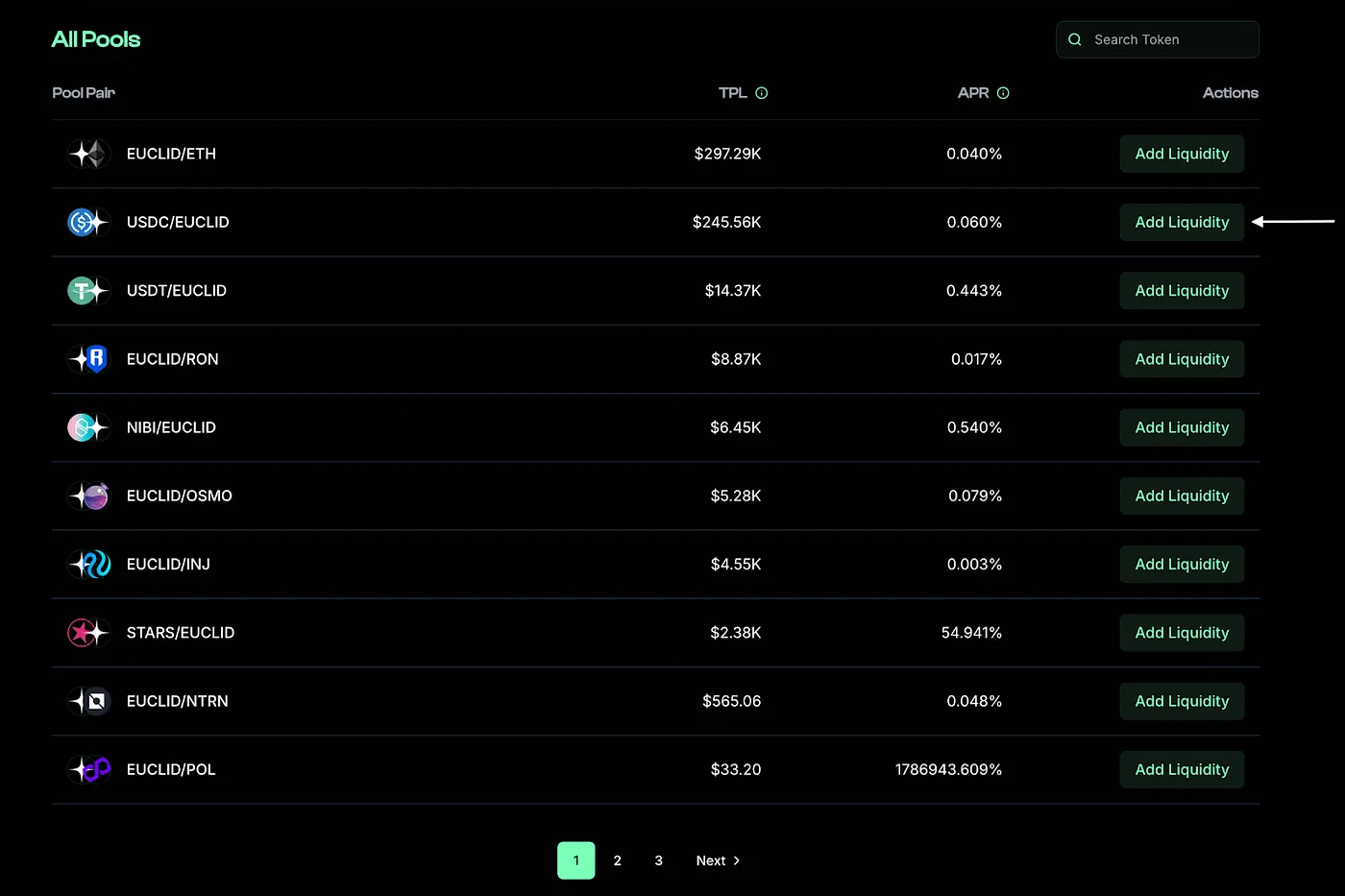Select the EUCLID/POL pair name
1345x896 pixels.
[x=171, y=769]
